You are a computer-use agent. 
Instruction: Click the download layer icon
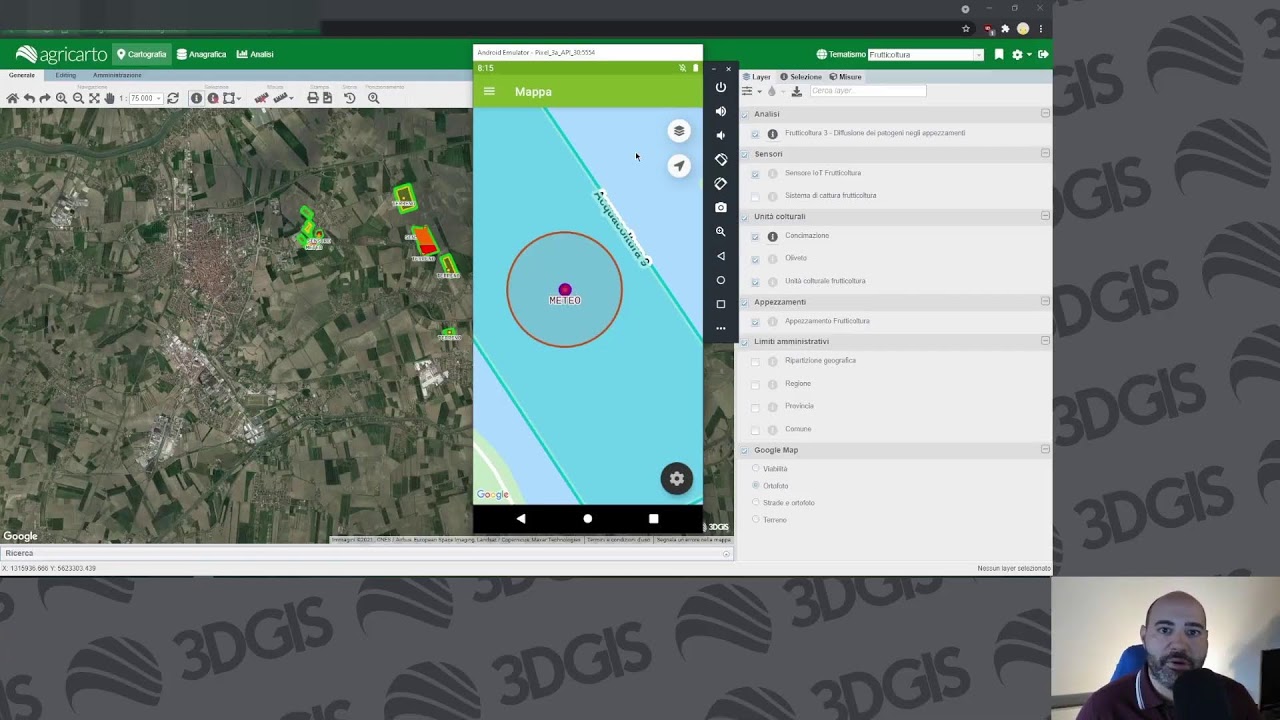coord(797,91)
